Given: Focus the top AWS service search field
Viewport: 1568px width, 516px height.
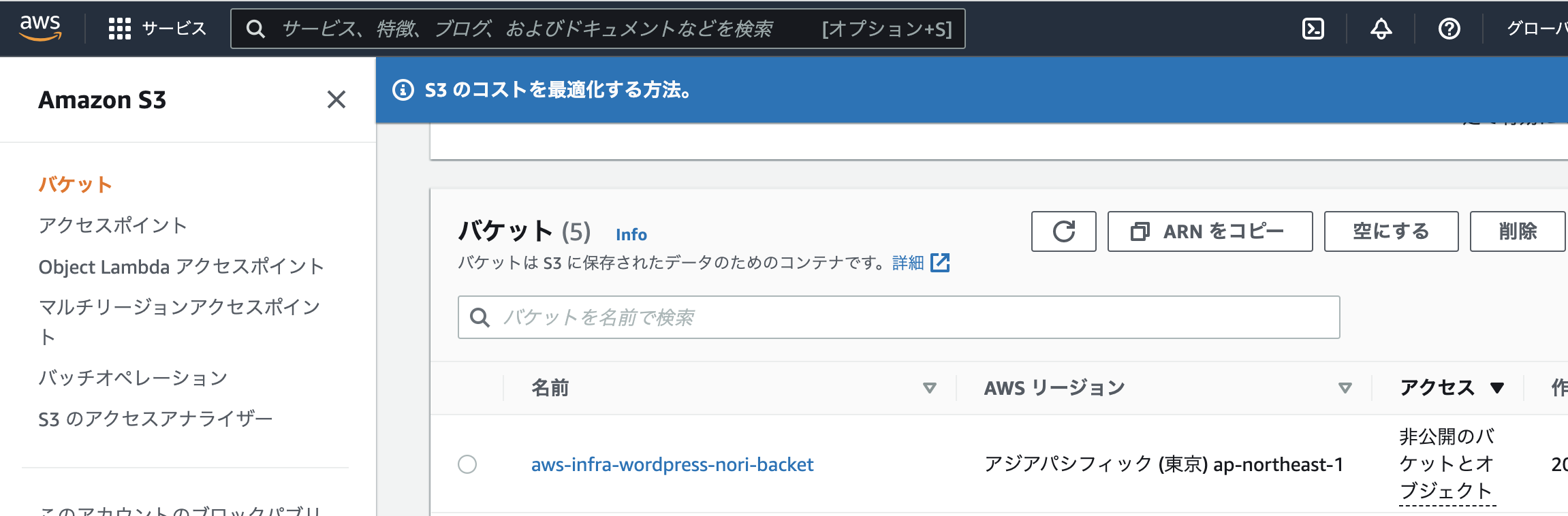Looking at the screenshot, I should (597, 29).
